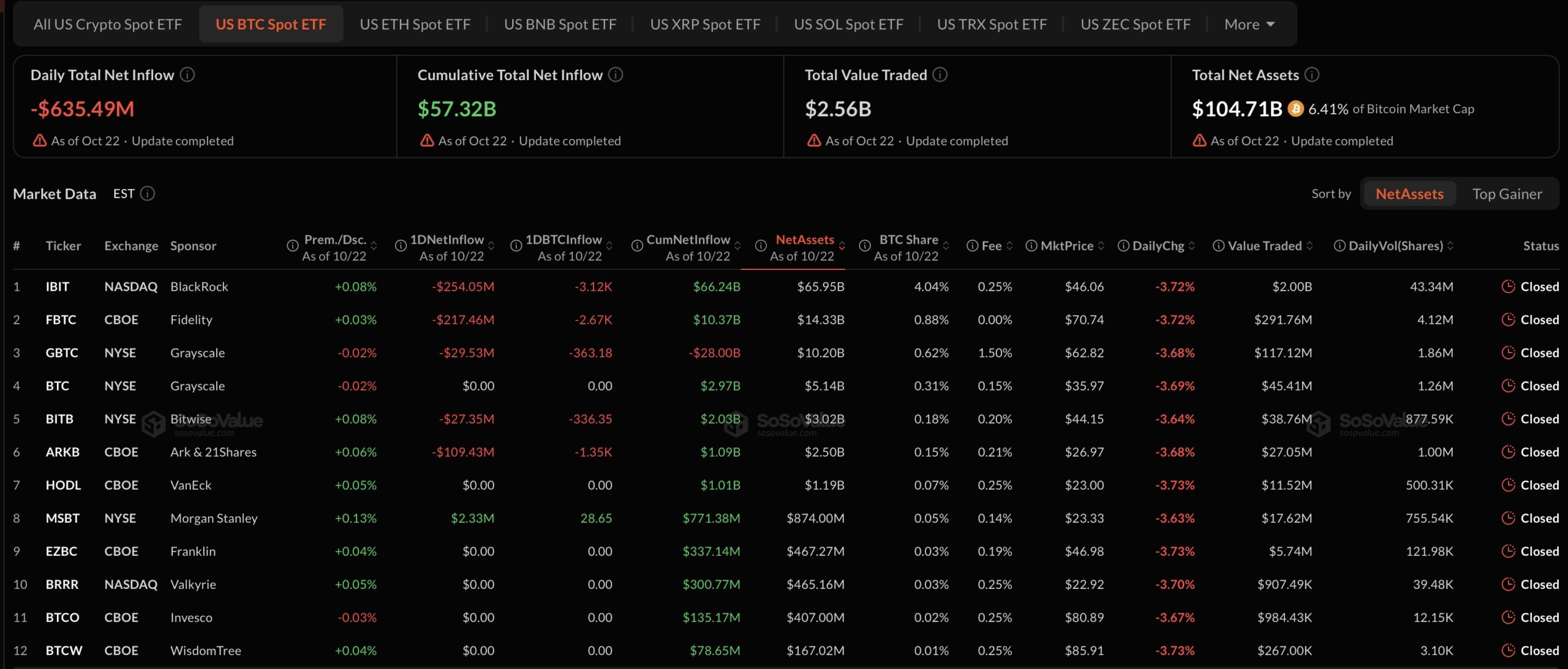This screenshot has height=669, width=1568.
Task: Open the info icon for the Fee column
Action: (x=972, y=245)
